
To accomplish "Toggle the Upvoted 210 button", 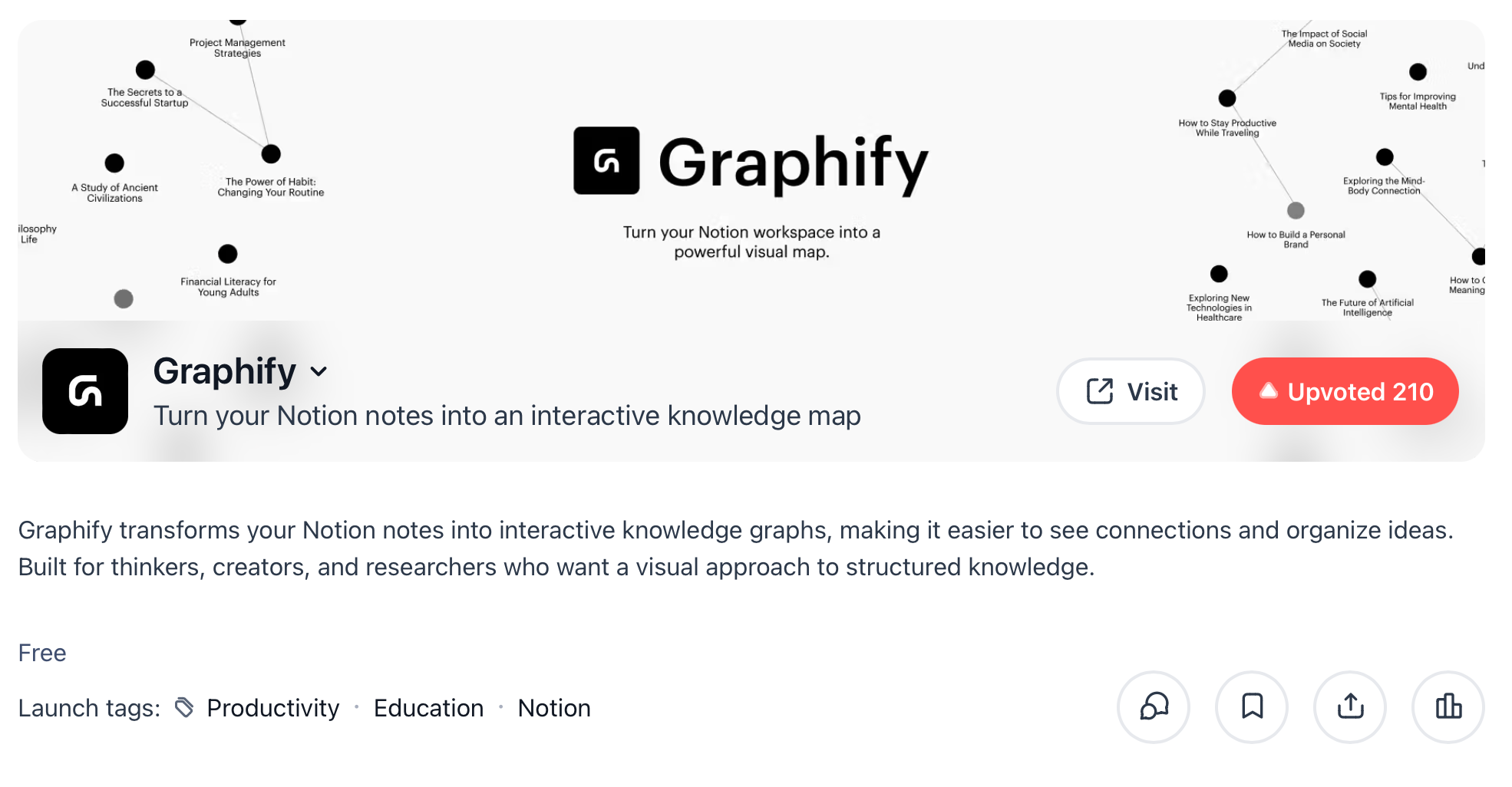I will coord(1345,391).
